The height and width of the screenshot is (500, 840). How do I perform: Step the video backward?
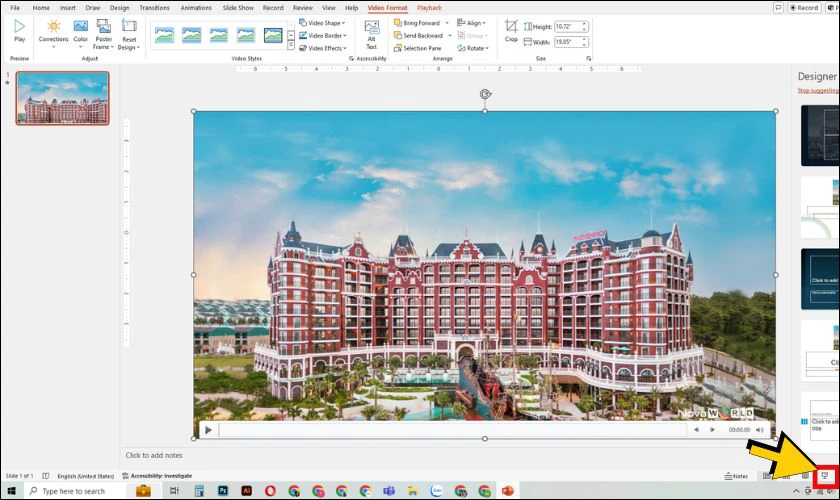[696, 430]
